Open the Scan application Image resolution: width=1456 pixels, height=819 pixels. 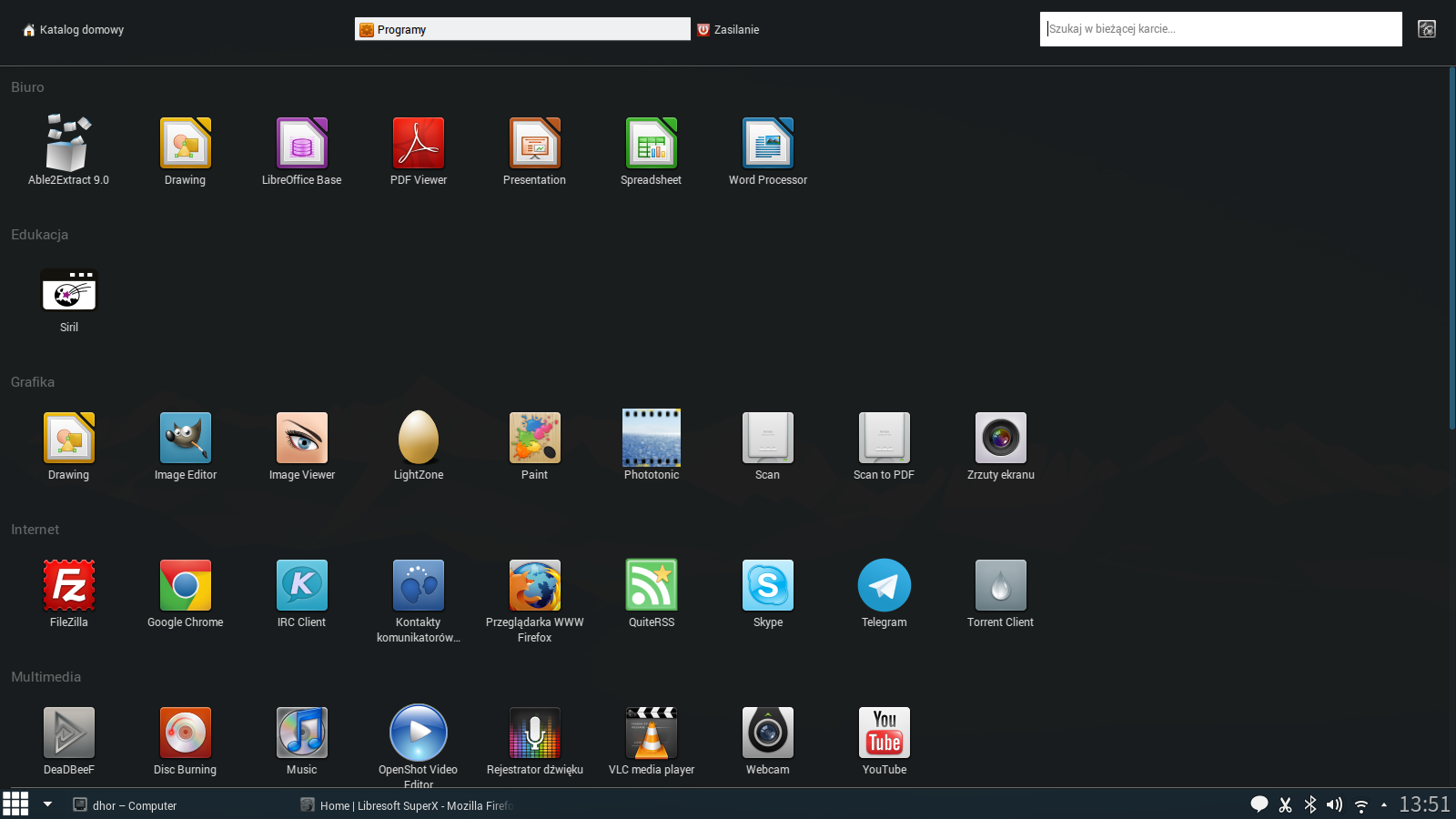coord(767,446)
